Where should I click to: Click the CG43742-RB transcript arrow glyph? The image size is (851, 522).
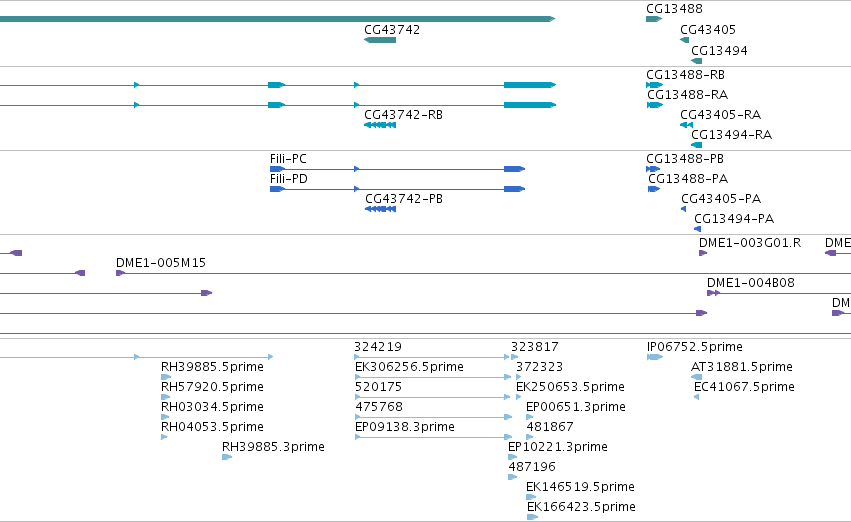point(380,125)
